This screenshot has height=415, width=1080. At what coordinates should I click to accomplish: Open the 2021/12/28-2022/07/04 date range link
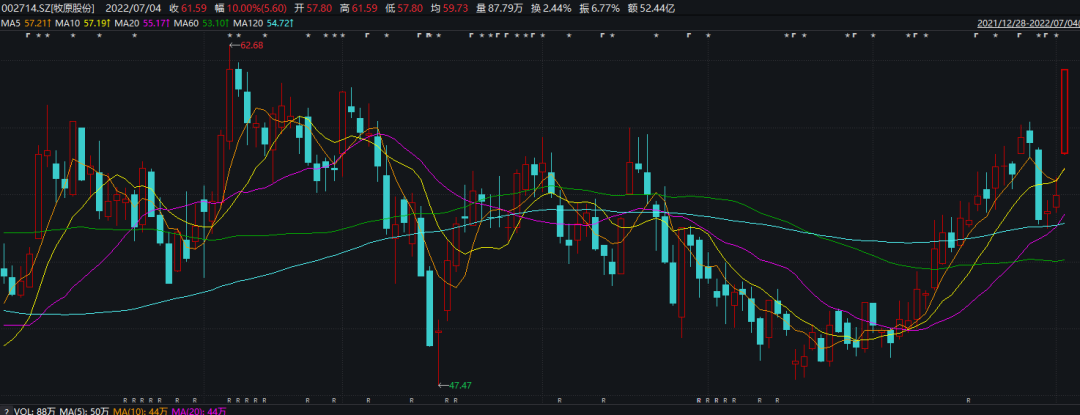(x=1023, y=21)
